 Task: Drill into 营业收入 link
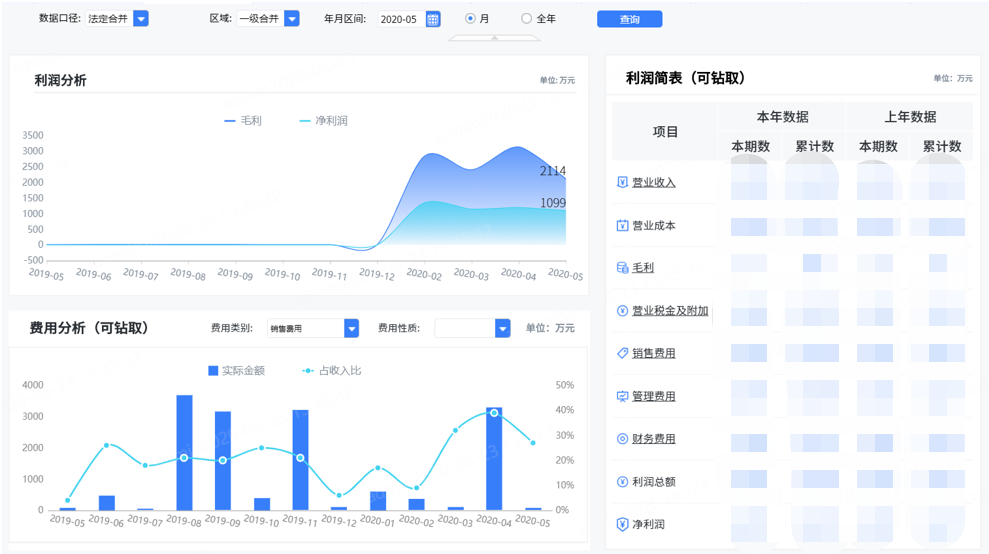653,182
